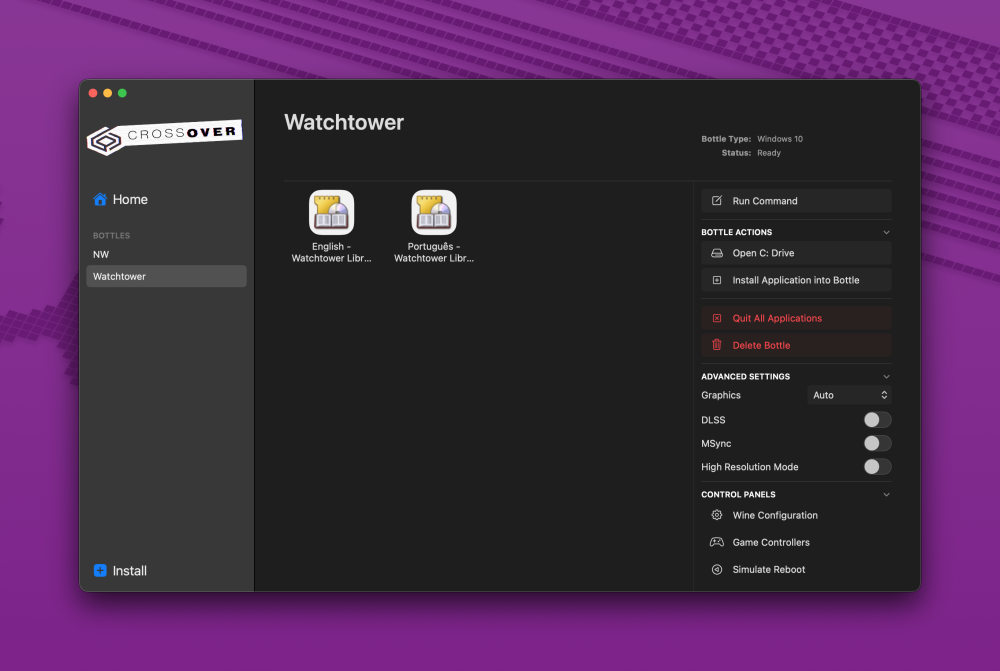Launch Português Watchtower Library app icon
Viewport: 1000px width, 671px height.
point(434,213)
